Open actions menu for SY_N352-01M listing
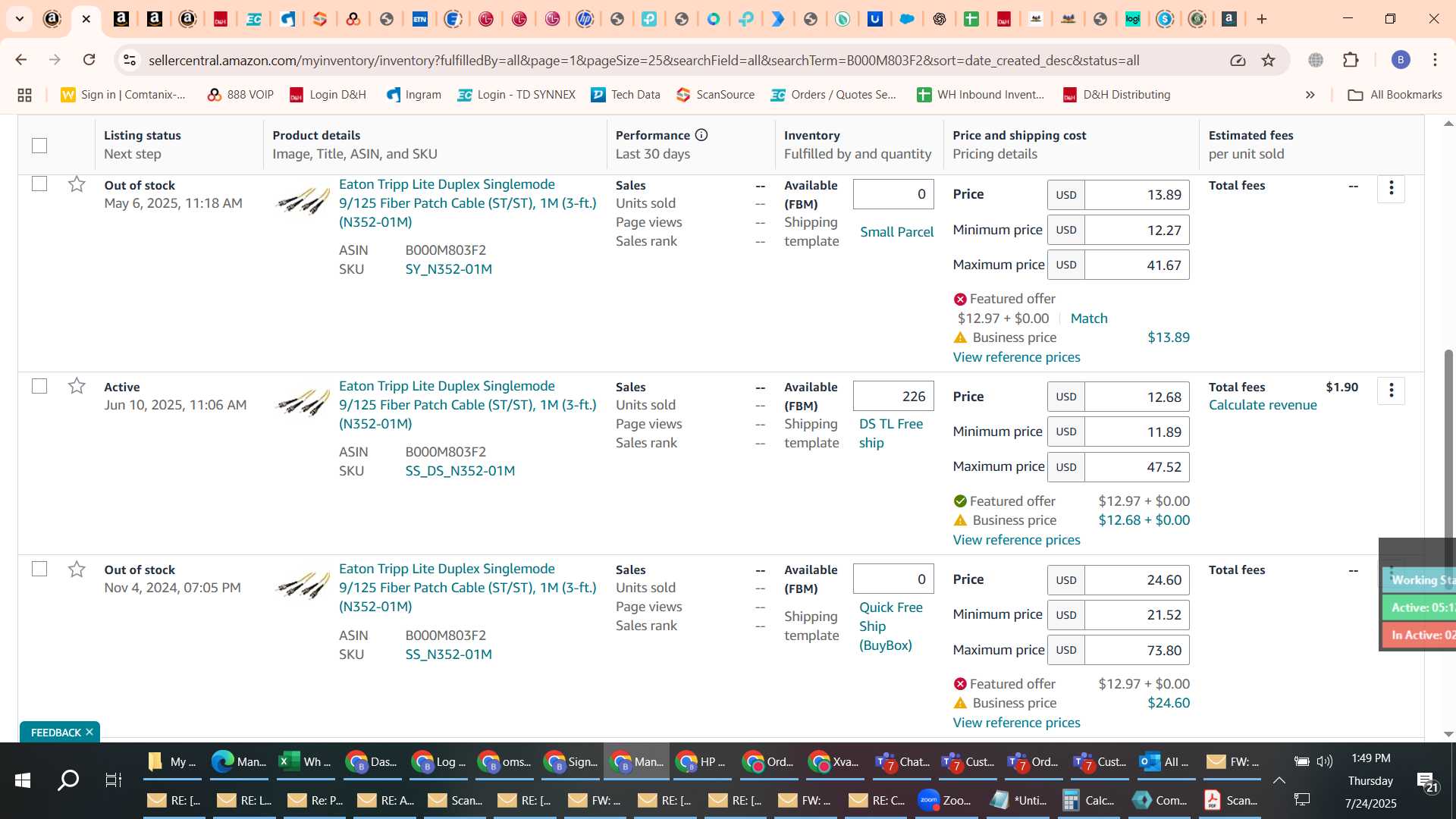Viewport: 1456px width, 819px height. pos(1391,188)
